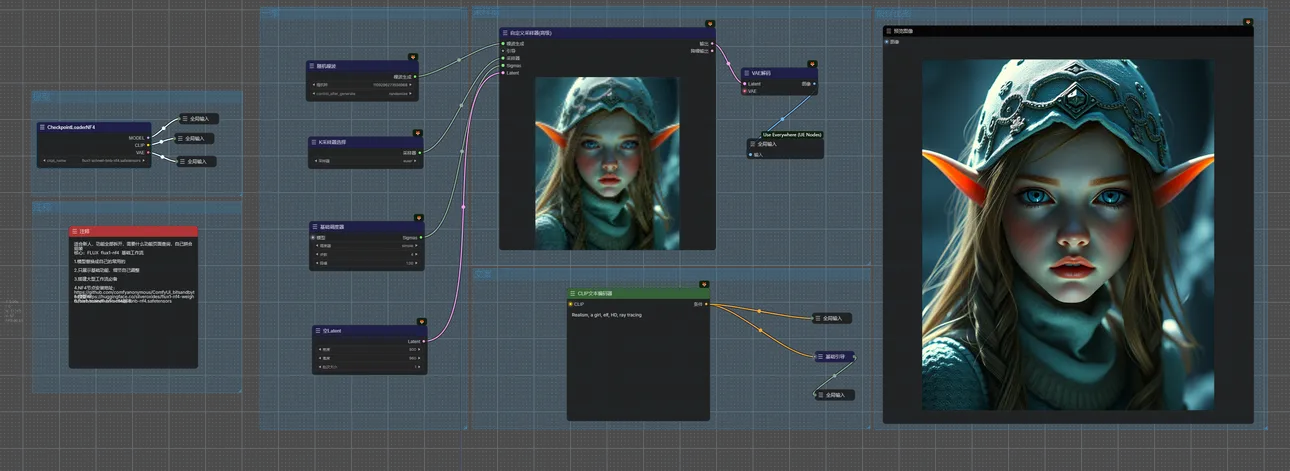Click the 预览图像 node menu icon
This screenshot has height=471, width=1290.
pos(889,31)
